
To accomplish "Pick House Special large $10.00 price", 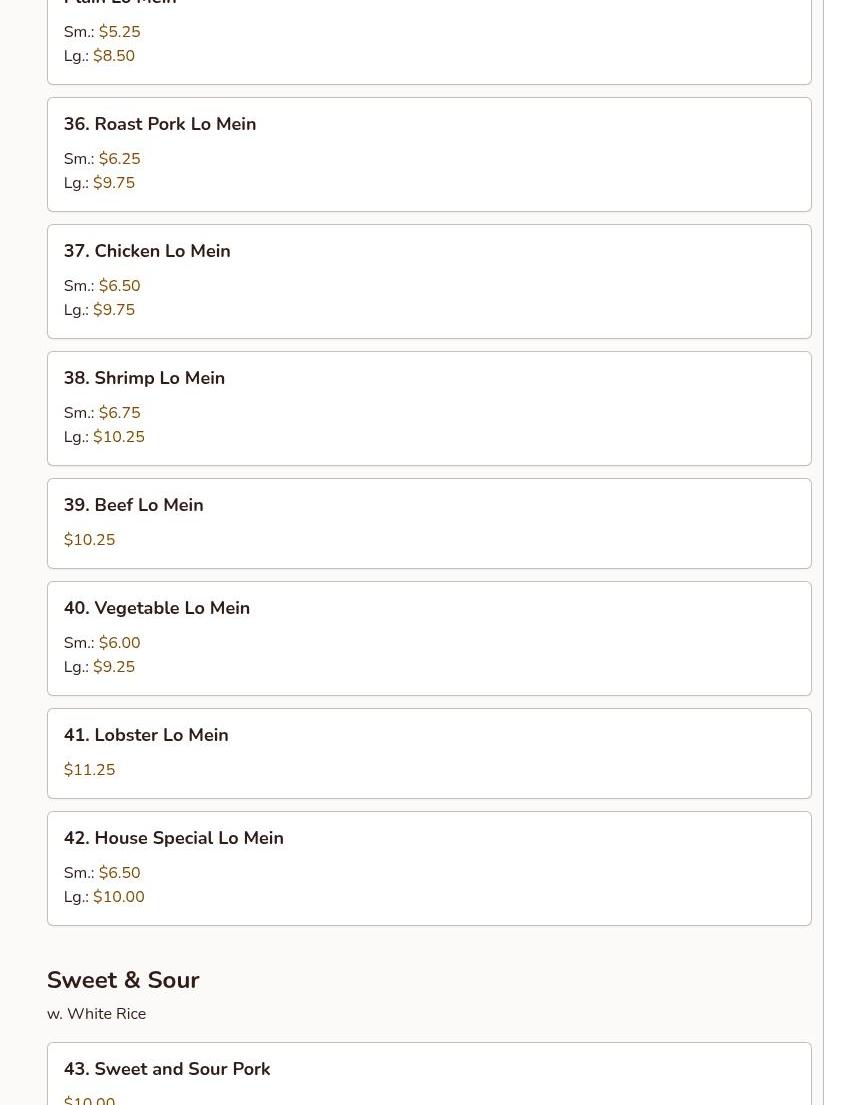I will pyautogui.click(x=119, y=897).
